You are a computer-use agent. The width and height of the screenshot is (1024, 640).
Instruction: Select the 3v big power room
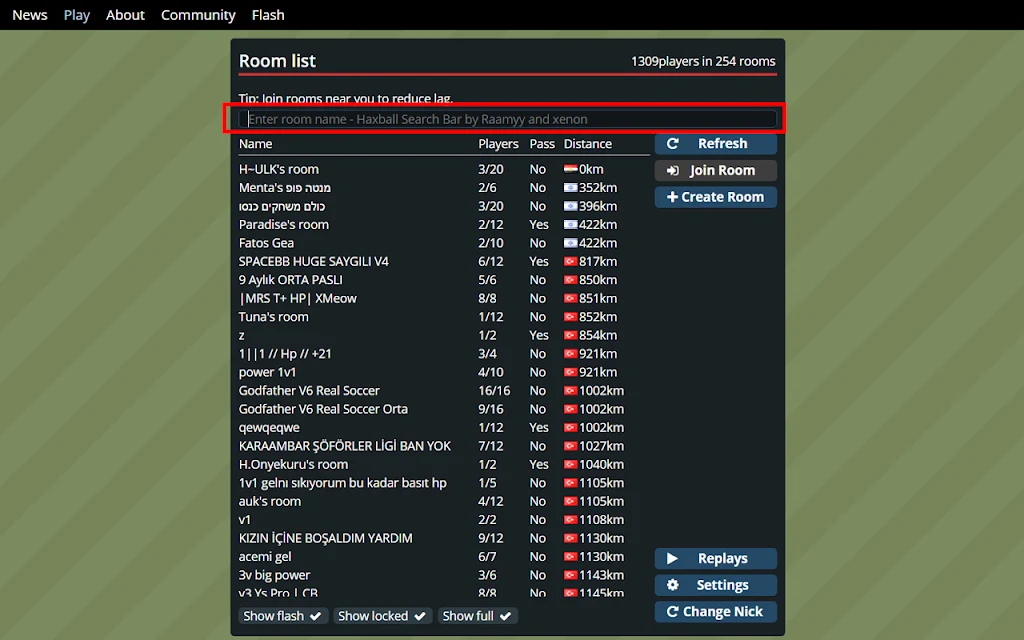(443, 575)
